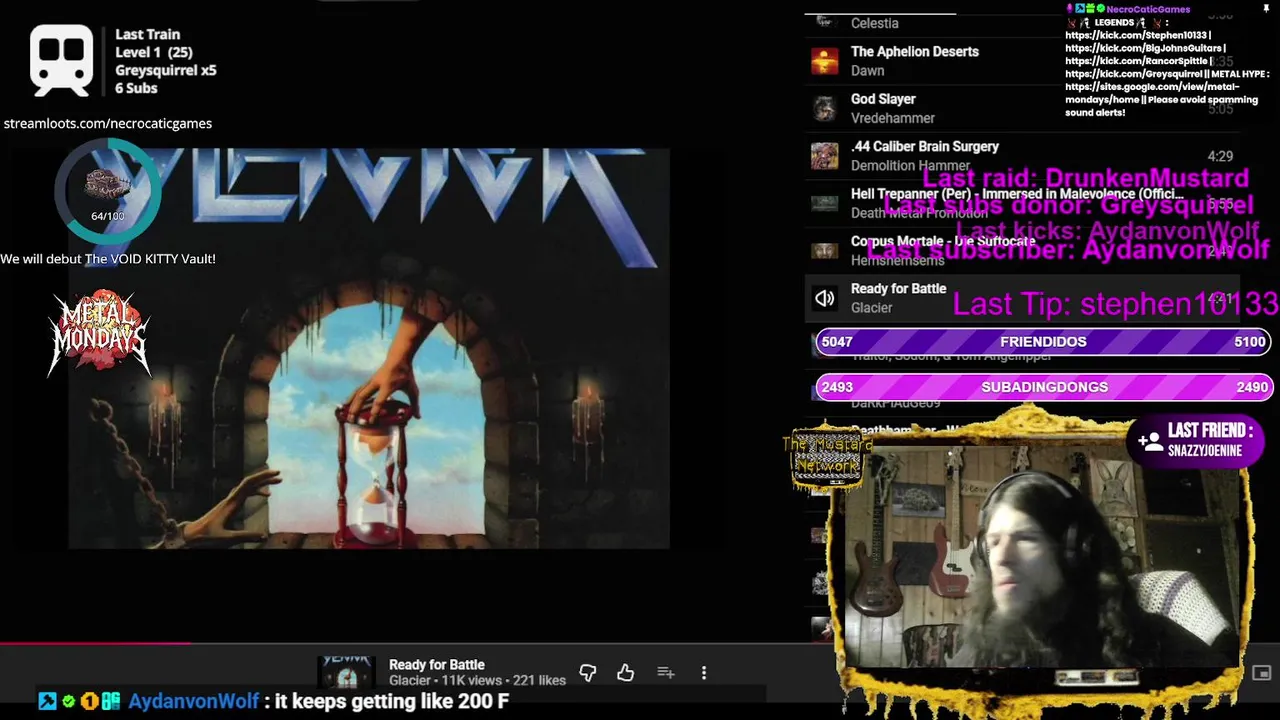Select God Slayer by Vredehammer in the queue
Viewport: 1280px width, 720px height.
1022,108
